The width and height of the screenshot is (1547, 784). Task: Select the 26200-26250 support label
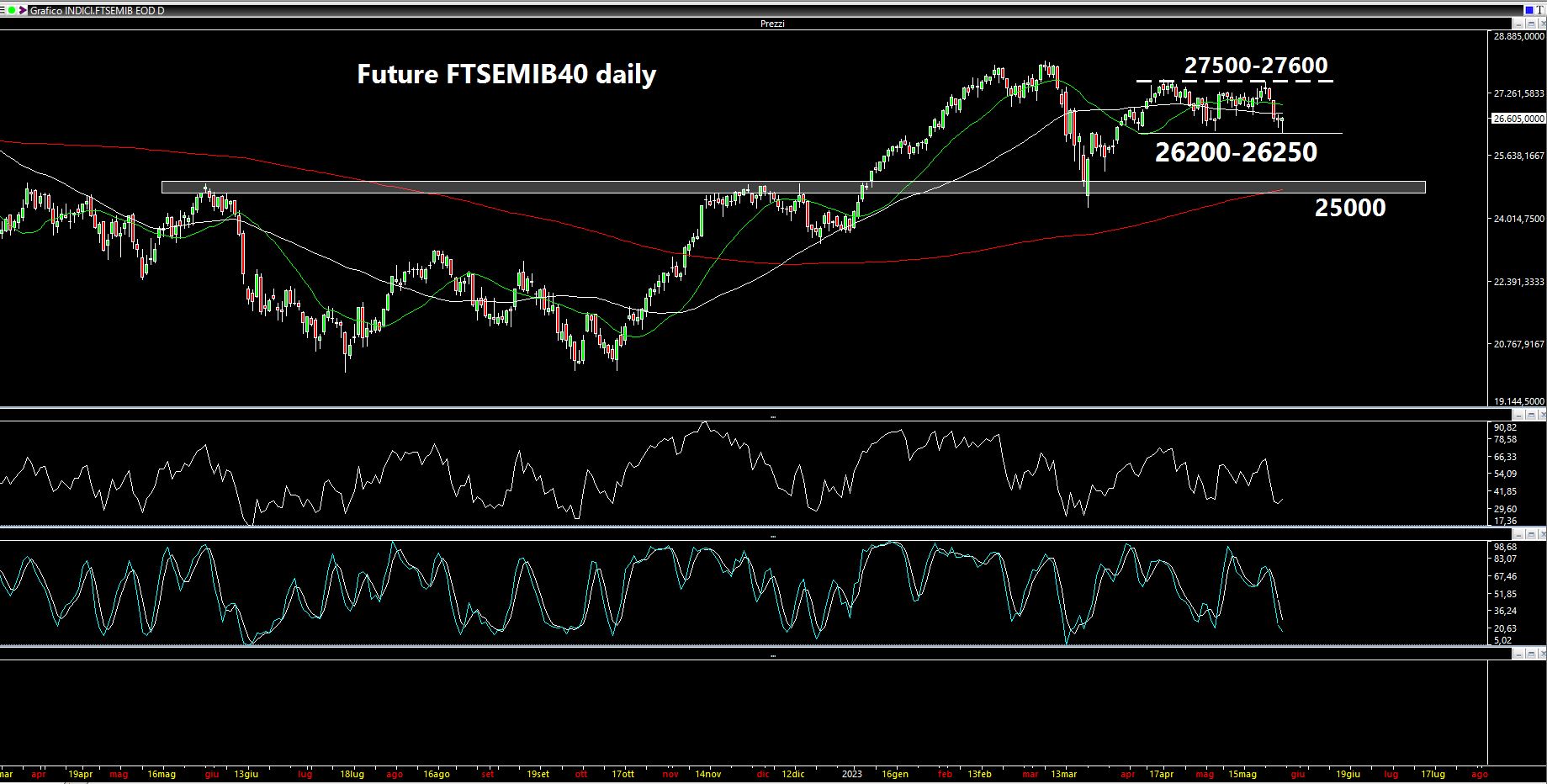pos(1236,151)
